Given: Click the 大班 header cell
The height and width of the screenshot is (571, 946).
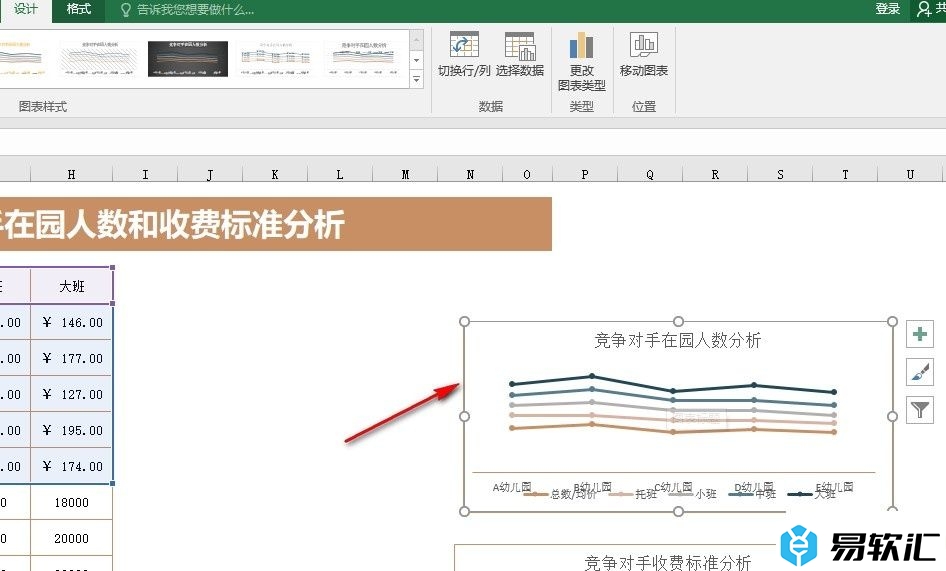Looking at the screenshot, I should pos(71,286).
